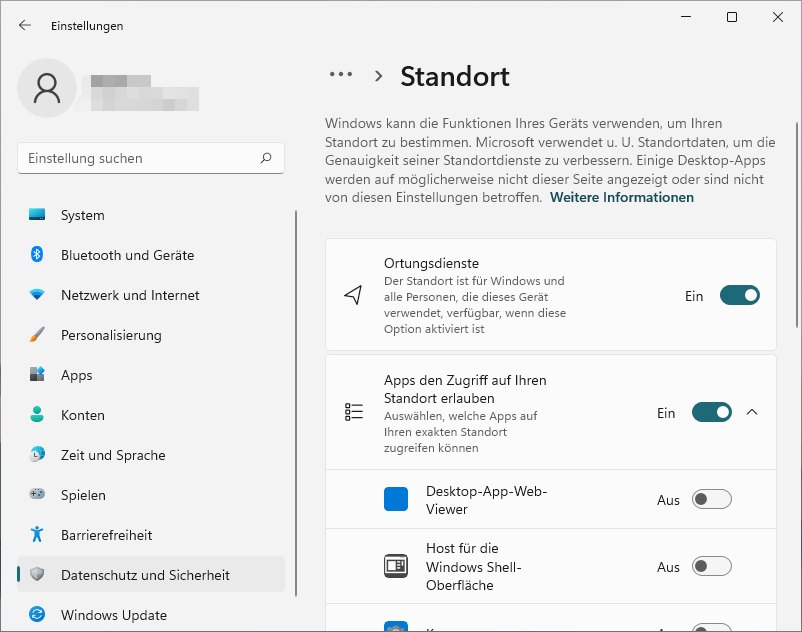This screenshot has width=802, height=632.
Task: Click the search magnifier icon
Action: [266, 158]
